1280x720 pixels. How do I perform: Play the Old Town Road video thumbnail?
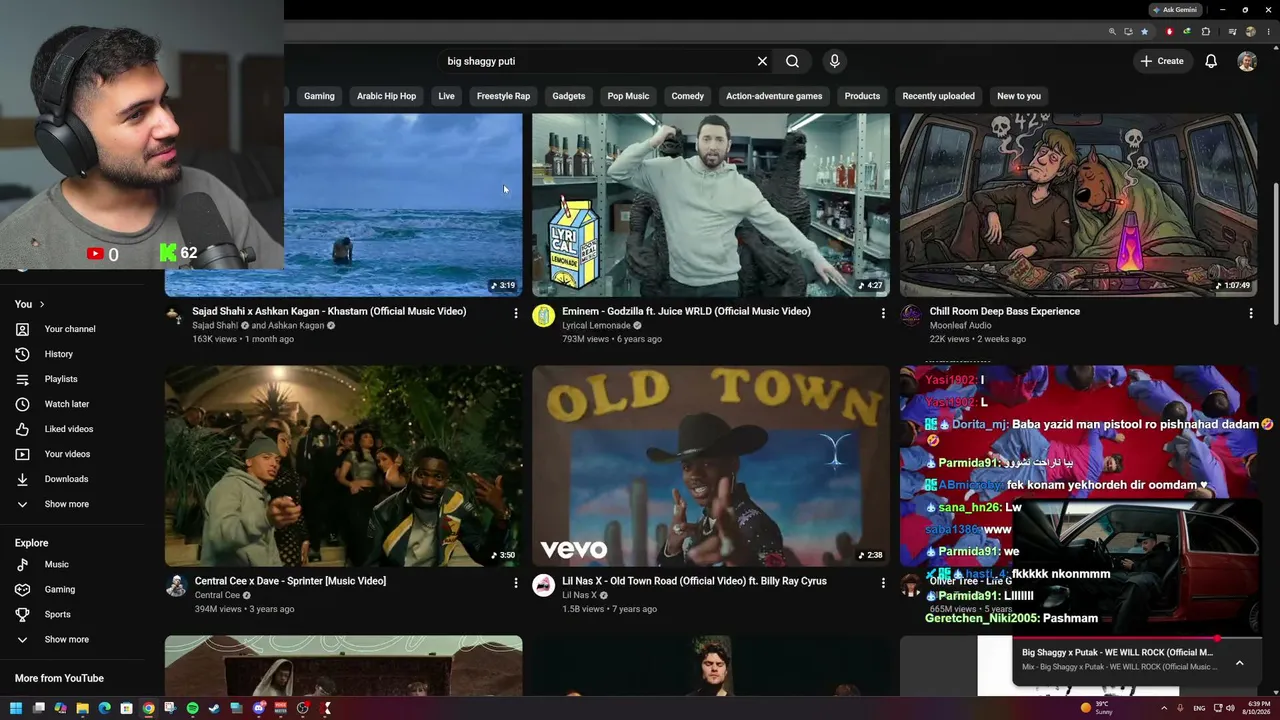[x=710, y=466]
